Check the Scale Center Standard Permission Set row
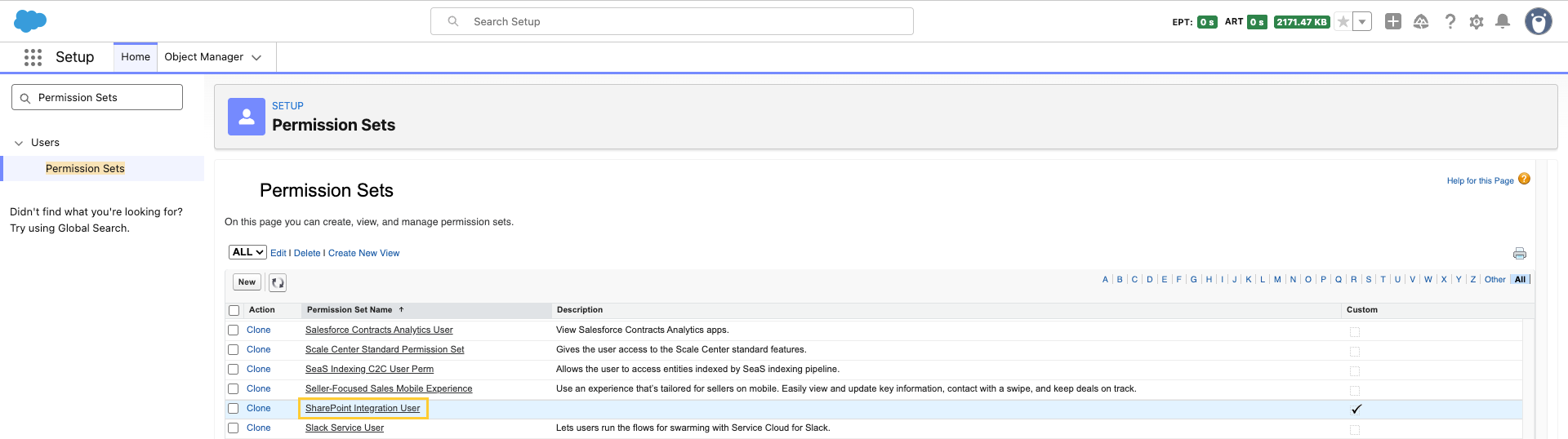 coord(234,350)
